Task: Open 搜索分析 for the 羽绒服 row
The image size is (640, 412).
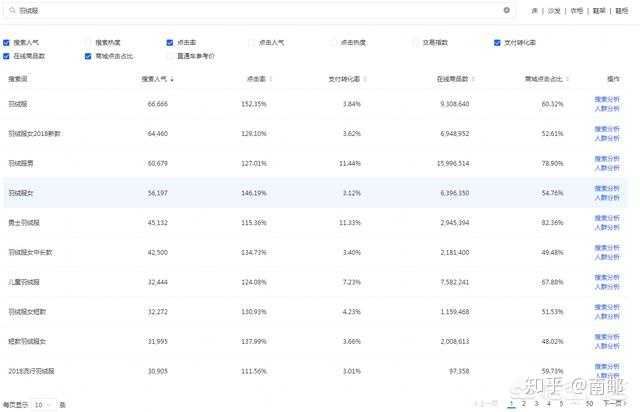Action: pos(607,100)
